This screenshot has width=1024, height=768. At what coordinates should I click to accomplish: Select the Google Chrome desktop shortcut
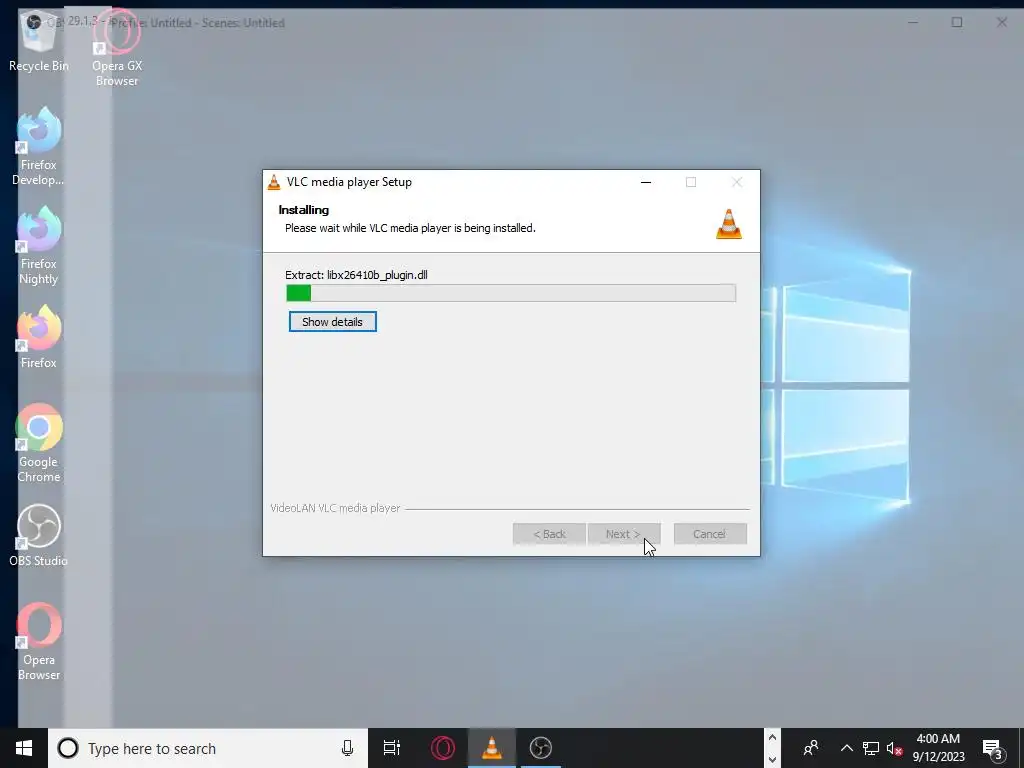(x=39, y=443)
